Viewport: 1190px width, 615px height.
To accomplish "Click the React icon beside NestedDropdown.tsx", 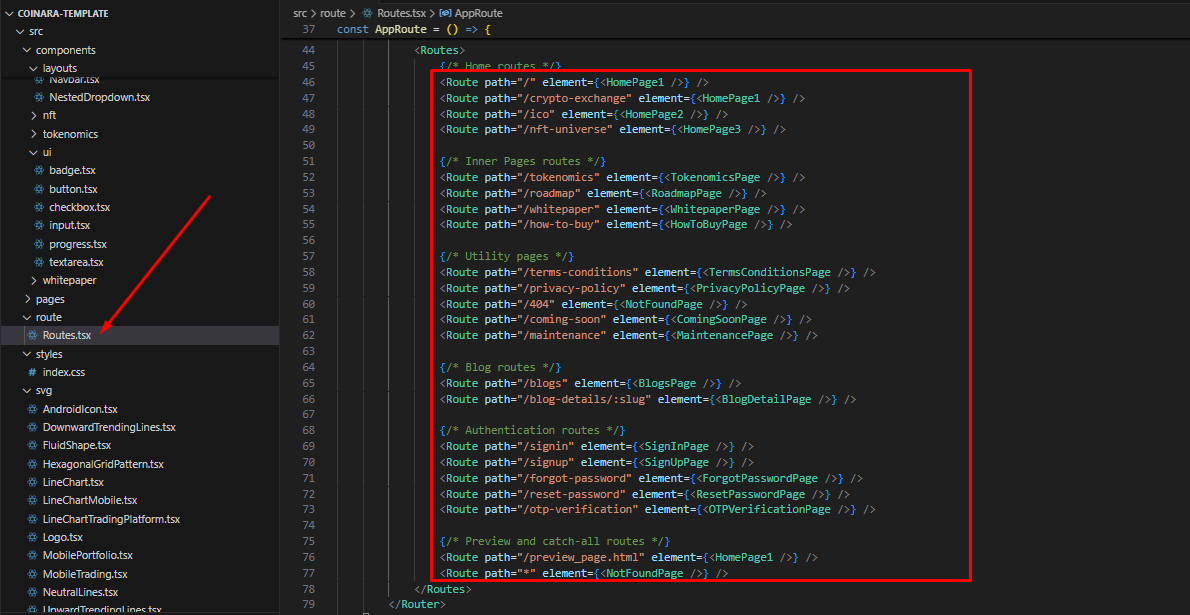I will pos(39,97).
